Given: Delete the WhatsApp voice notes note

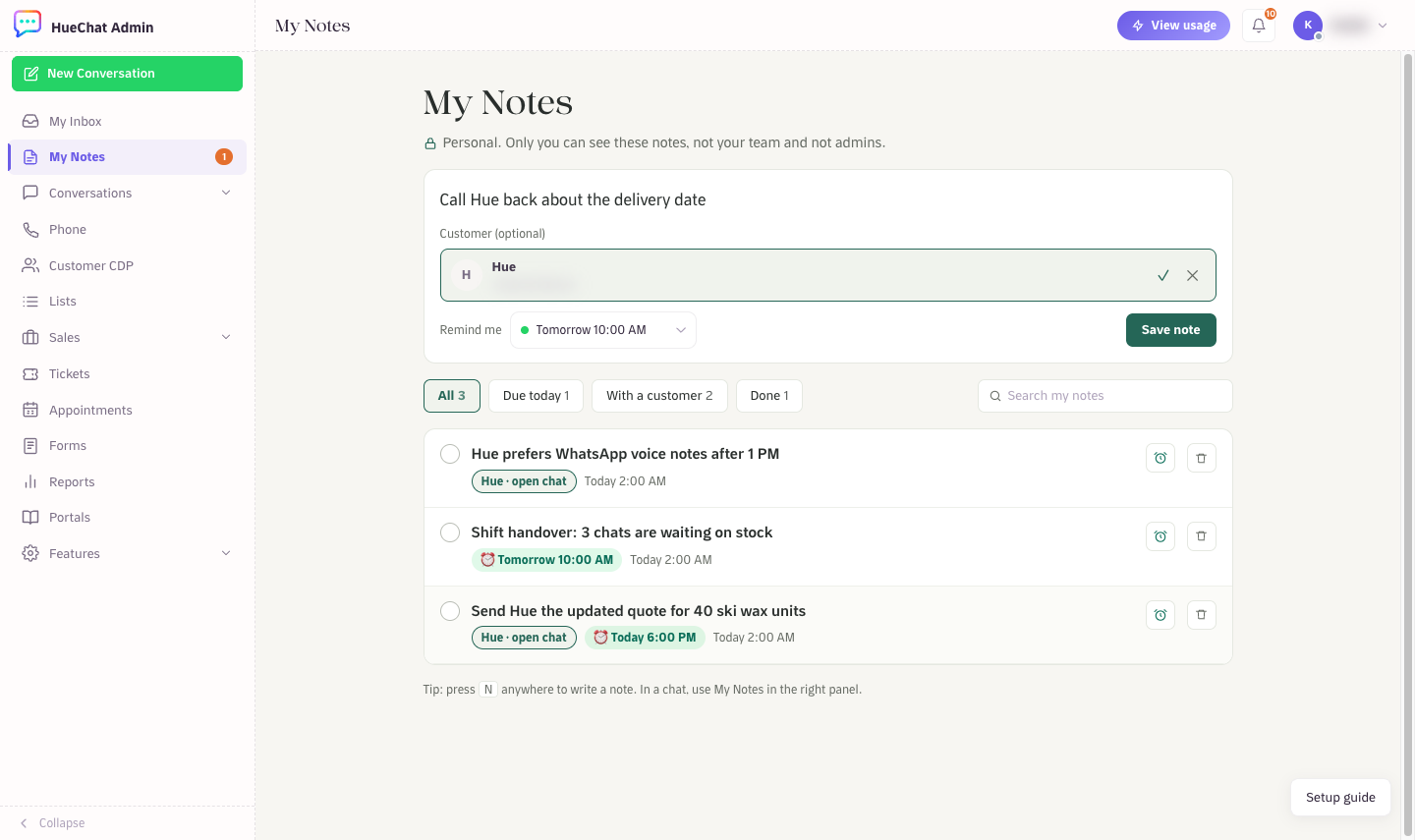Looking at the screenshot, I should click(1201, 458).
